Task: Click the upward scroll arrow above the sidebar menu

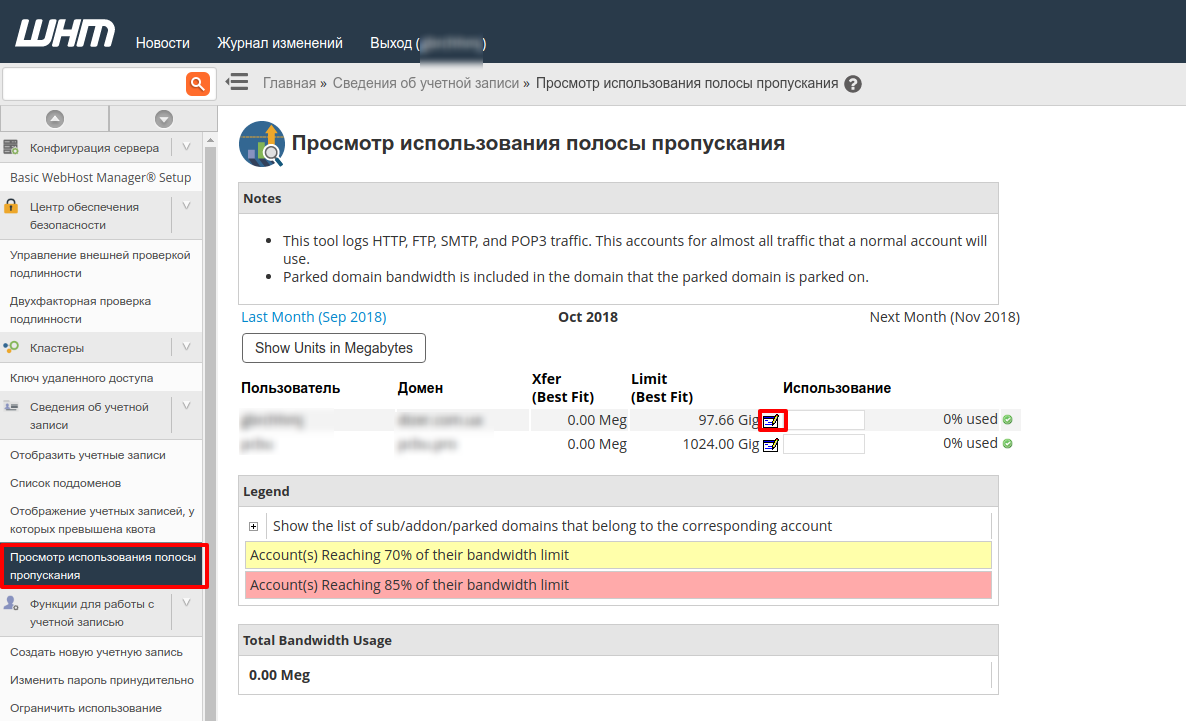Action: click(54, 118)
